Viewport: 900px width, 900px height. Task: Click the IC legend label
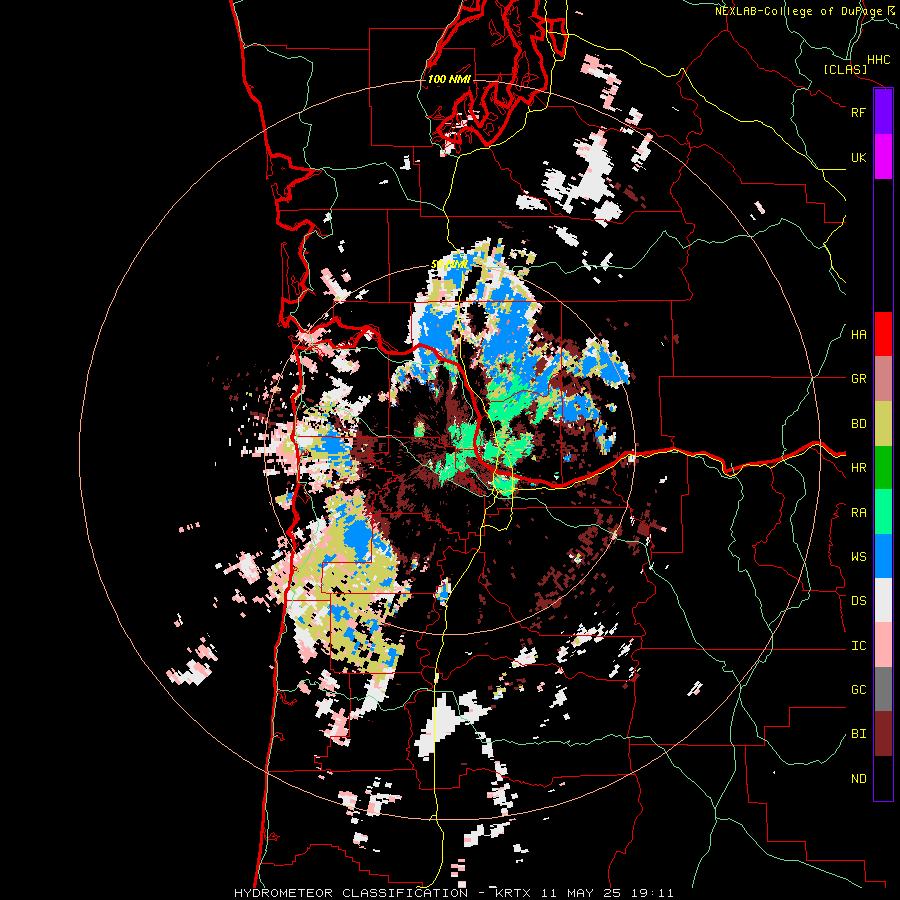(x=858, y=646)
